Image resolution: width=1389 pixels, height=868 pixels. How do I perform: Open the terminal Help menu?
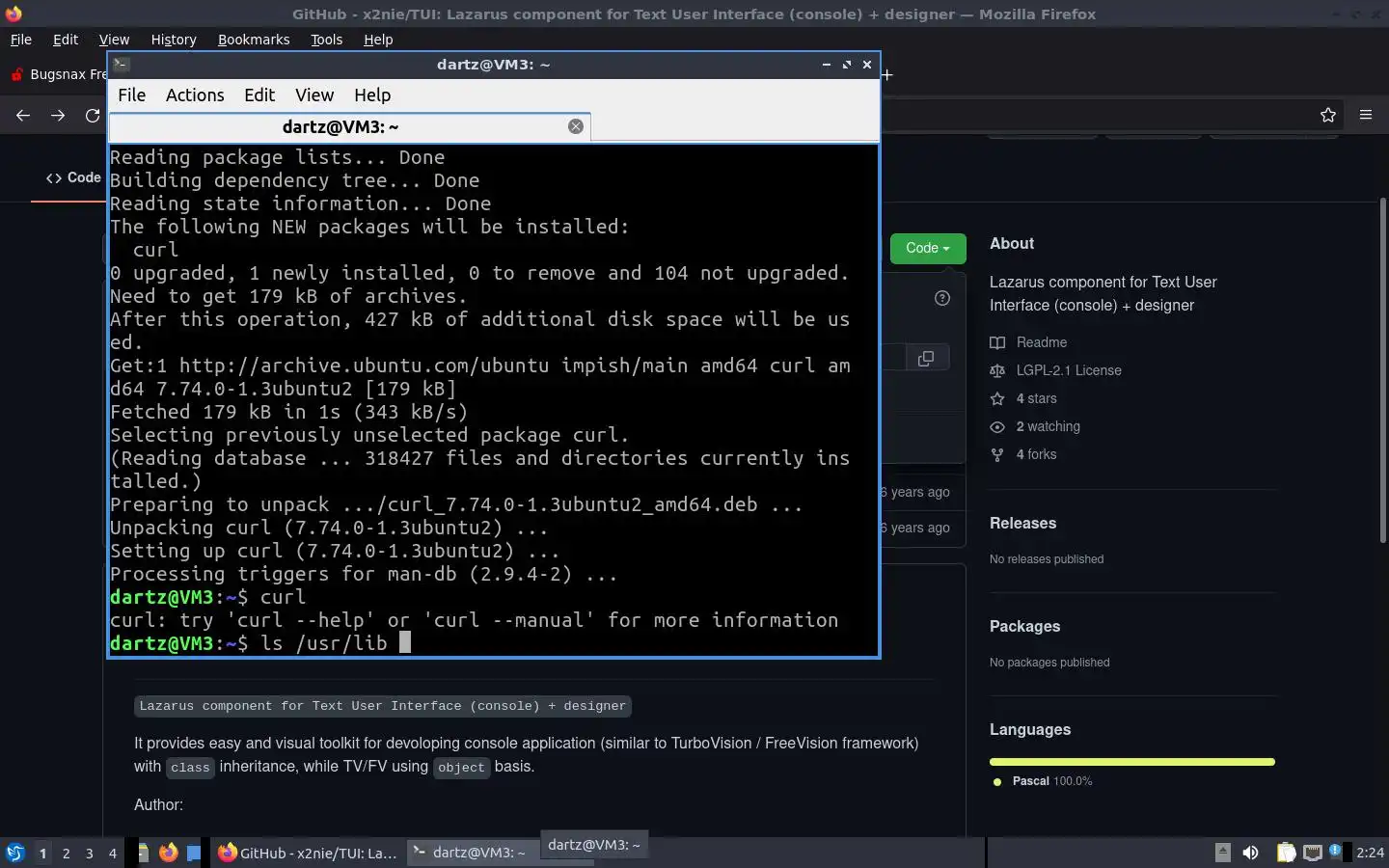(372, 95)
